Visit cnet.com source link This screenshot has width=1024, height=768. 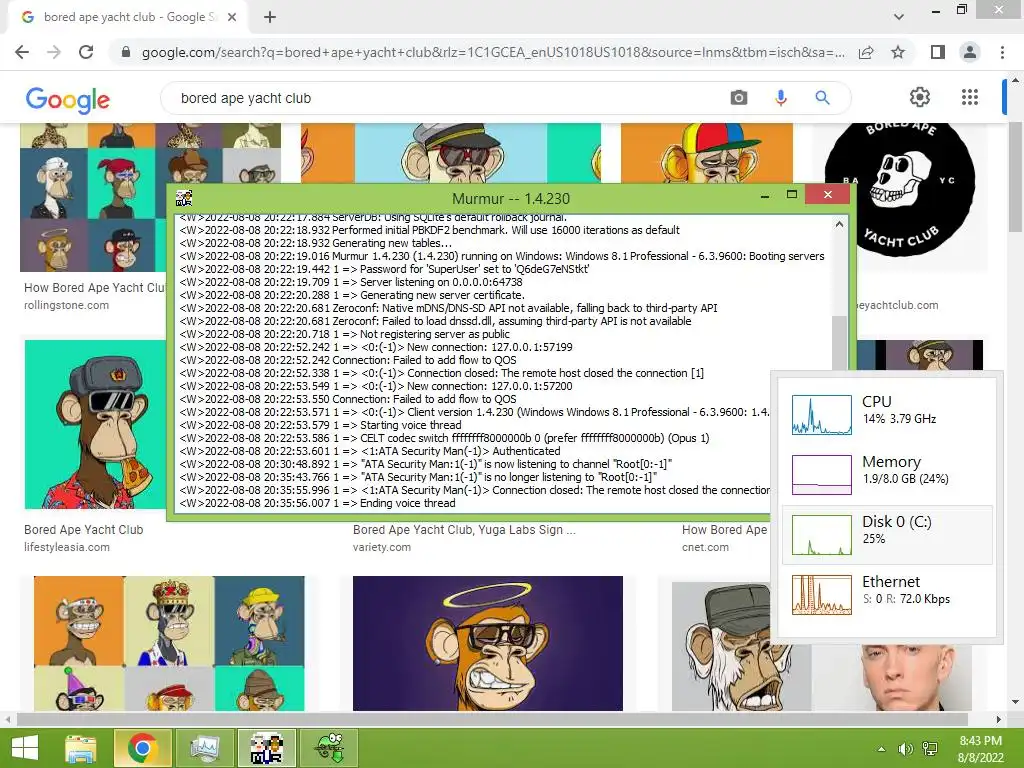[x=705, y=547]
